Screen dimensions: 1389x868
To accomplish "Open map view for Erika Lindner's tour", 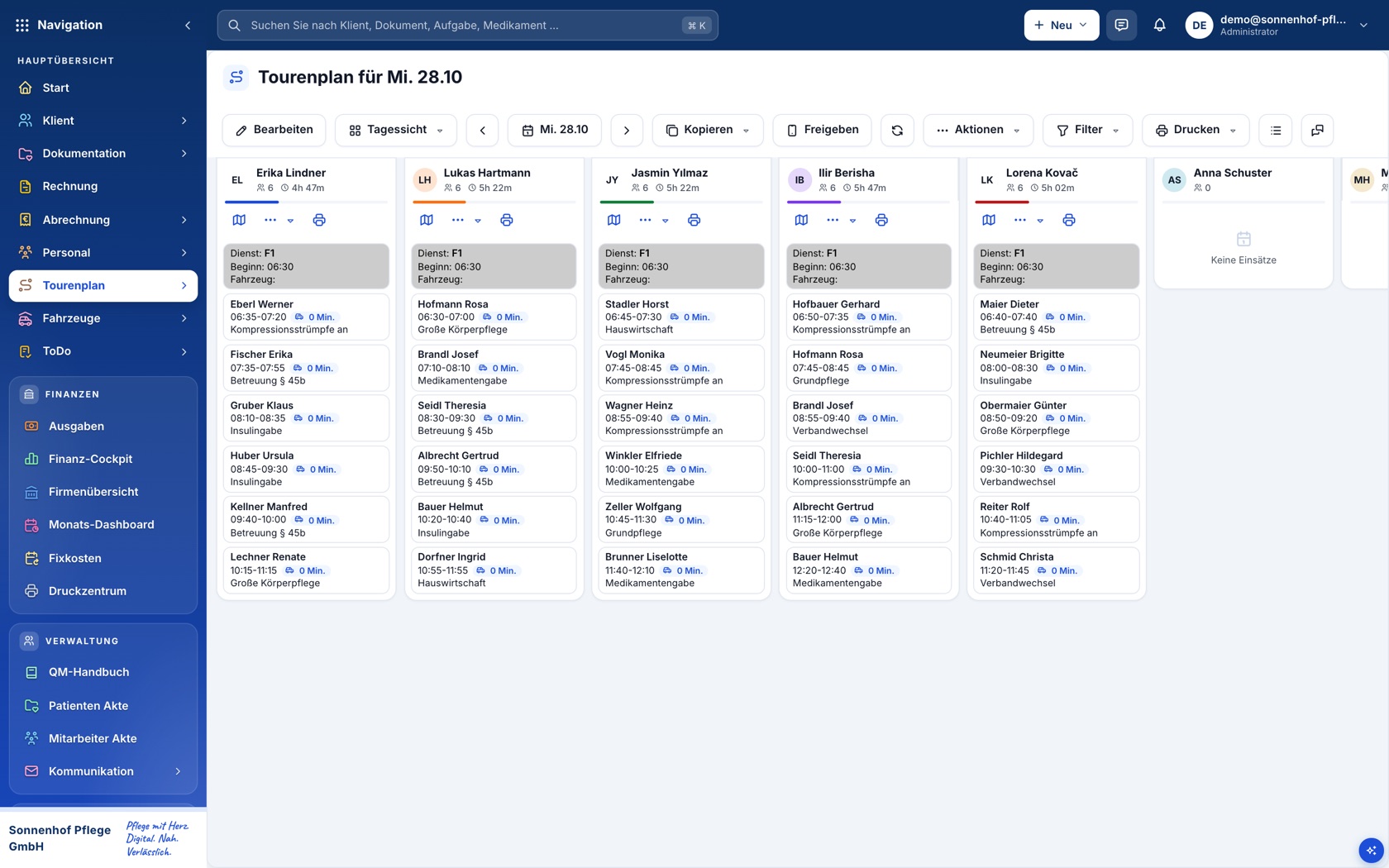I will click(239, 220).
